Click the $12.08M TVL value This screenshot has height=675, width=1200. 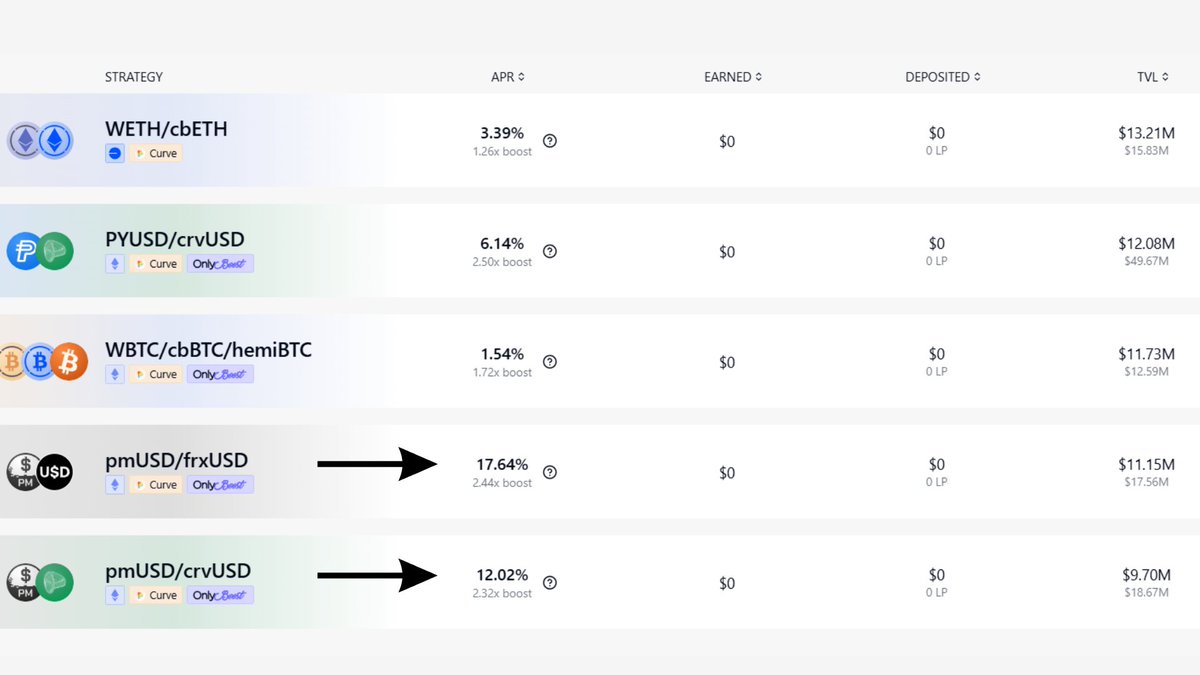pyautogui.click(x=1146, y=243)
